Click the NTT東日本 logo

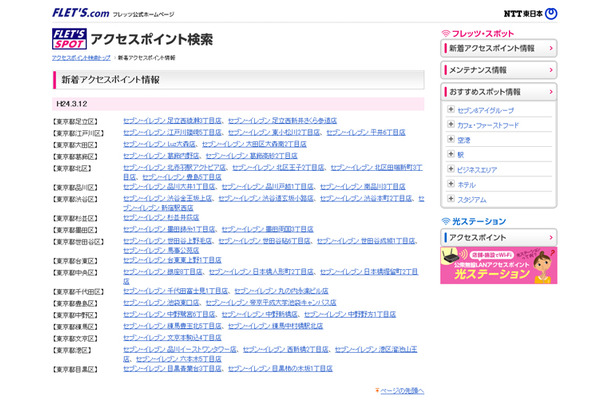(531, 14)
